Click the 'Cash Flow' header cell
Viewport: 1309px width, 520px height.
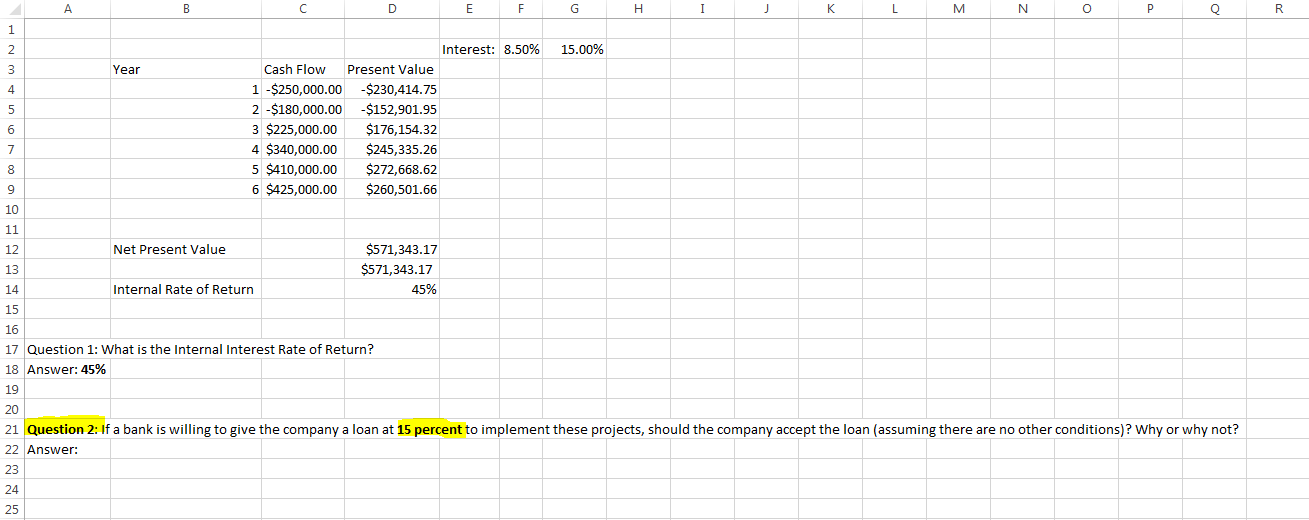(301, 69)
